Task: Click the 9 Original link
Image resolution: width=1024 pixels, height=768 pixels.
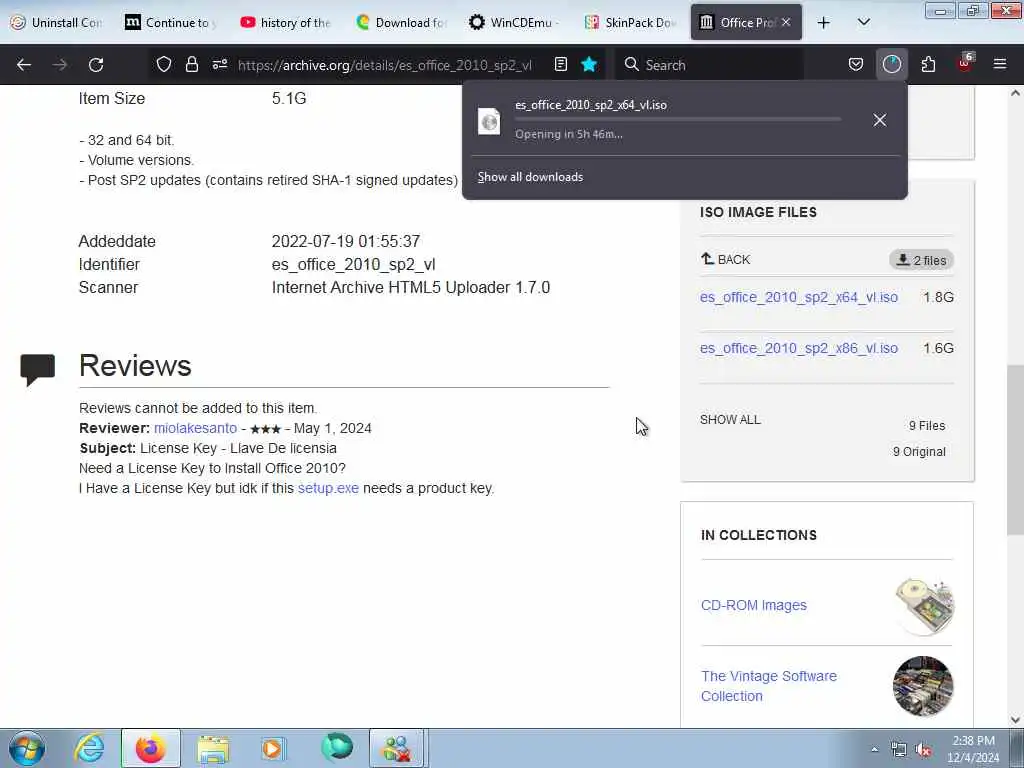Action: tap(919, 452)
